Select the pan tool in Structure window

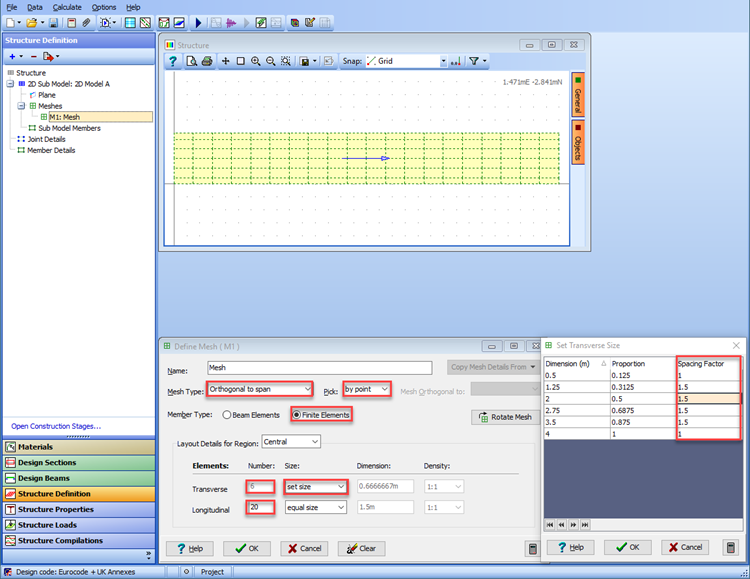(x=225, y=61)
